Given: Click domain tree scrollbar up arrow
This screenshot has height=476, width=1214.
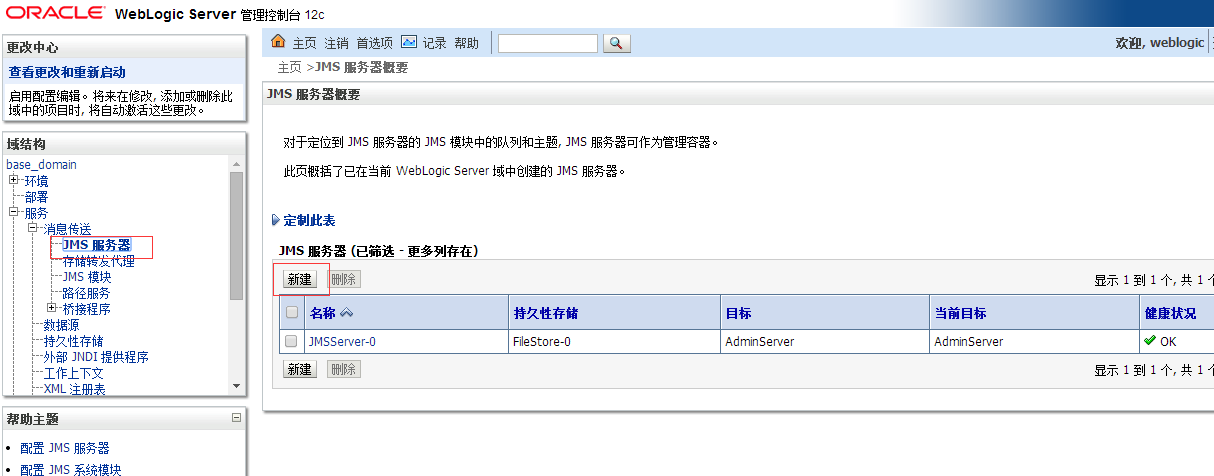Looking at the screenshot, I should [236, 164].
